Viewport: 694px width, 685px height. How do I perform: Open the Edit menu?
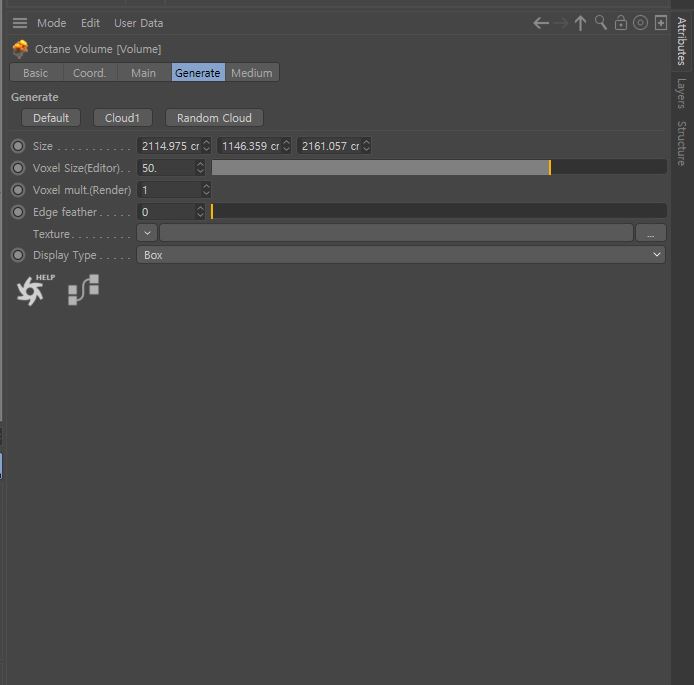point(90,23)
